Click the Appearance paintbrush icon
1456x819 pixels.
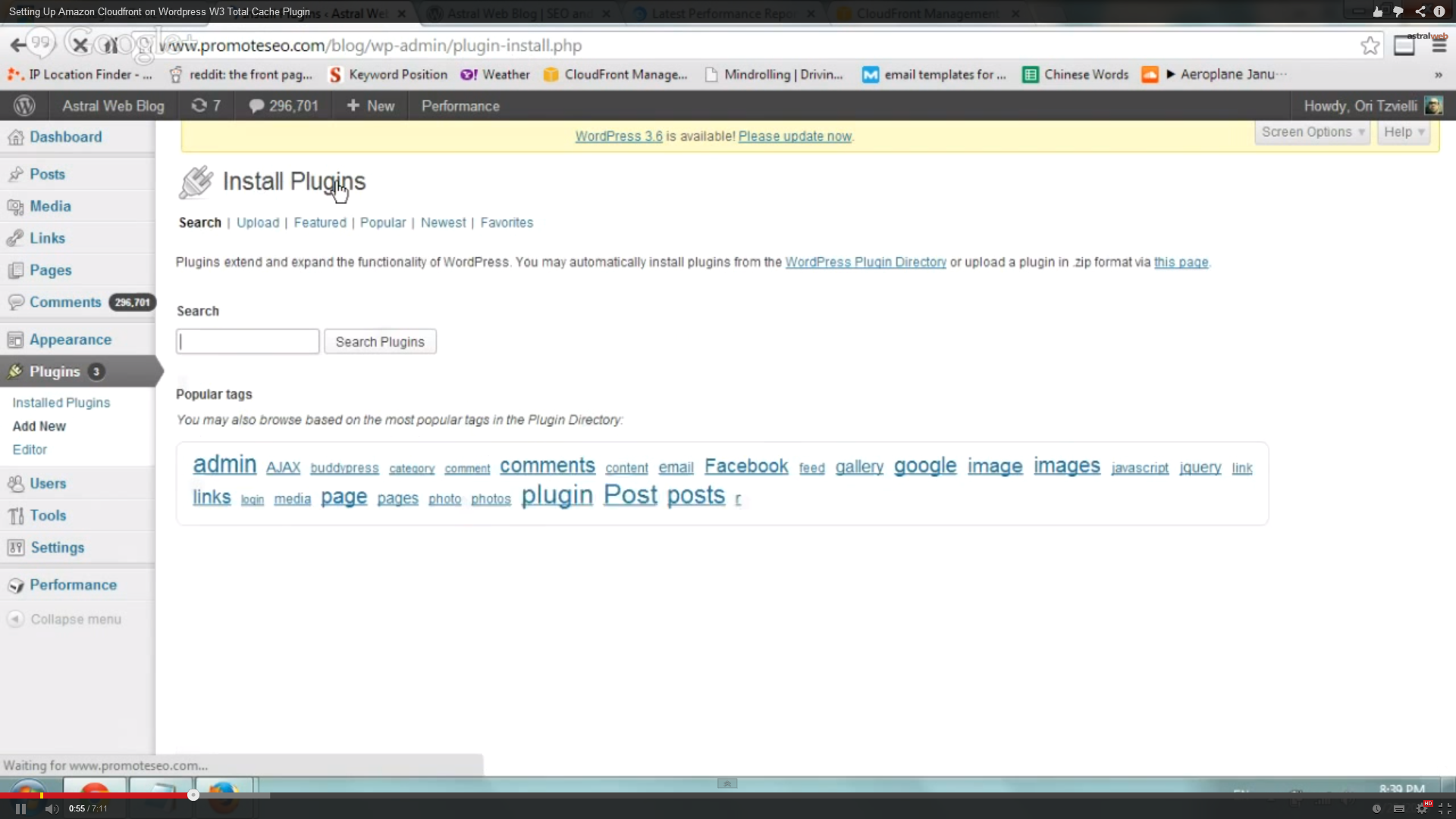(15, 339)
